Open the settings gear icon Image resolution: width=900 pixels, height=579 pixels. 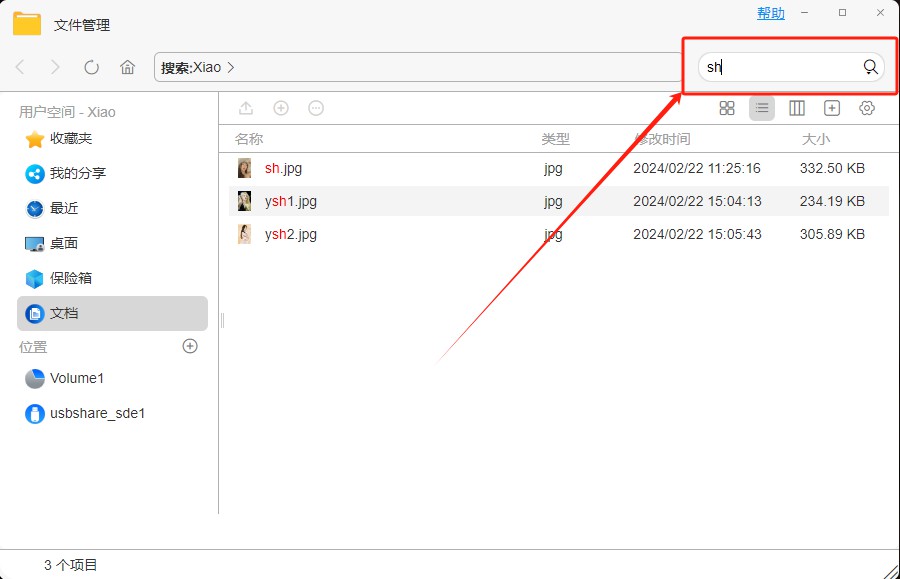pos(867,108)
